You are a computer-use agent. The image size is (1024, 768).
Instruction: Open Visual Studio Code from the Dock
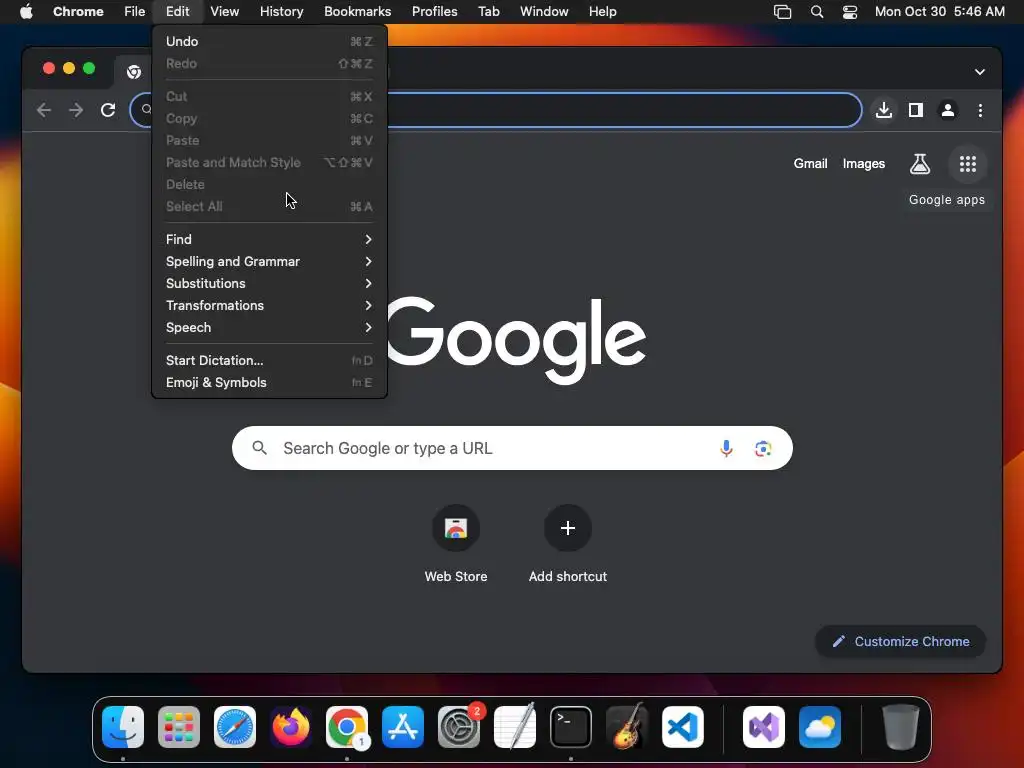(x=682, y=727)
